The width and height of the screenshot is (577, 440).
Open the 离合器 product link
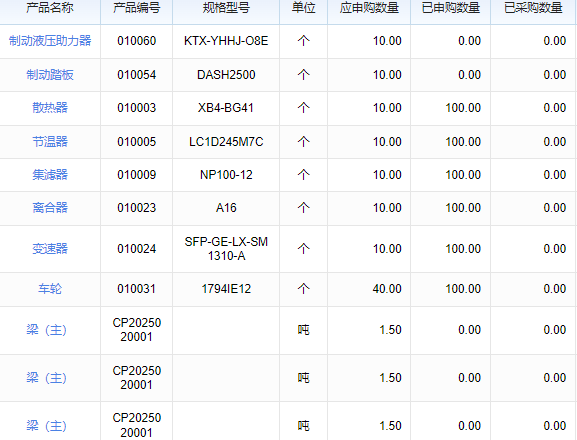[x=50, y=207]
